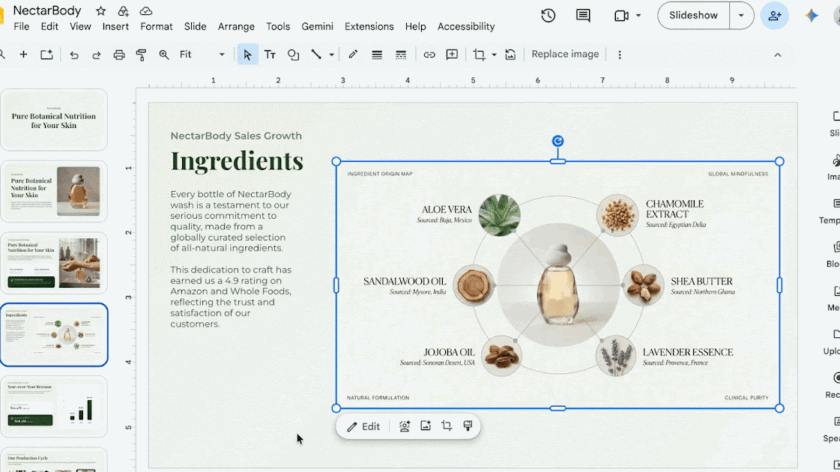This screenshot has height=472, width=840.
Task: Check the cloud save status icon
Action: coord(146,11)
